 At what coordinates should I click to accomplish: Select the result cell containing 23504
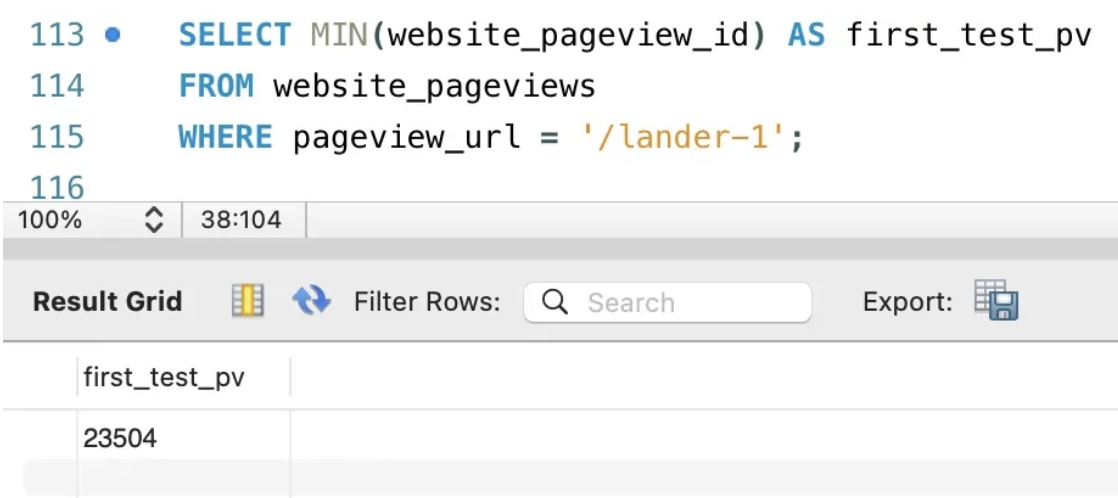120,438
